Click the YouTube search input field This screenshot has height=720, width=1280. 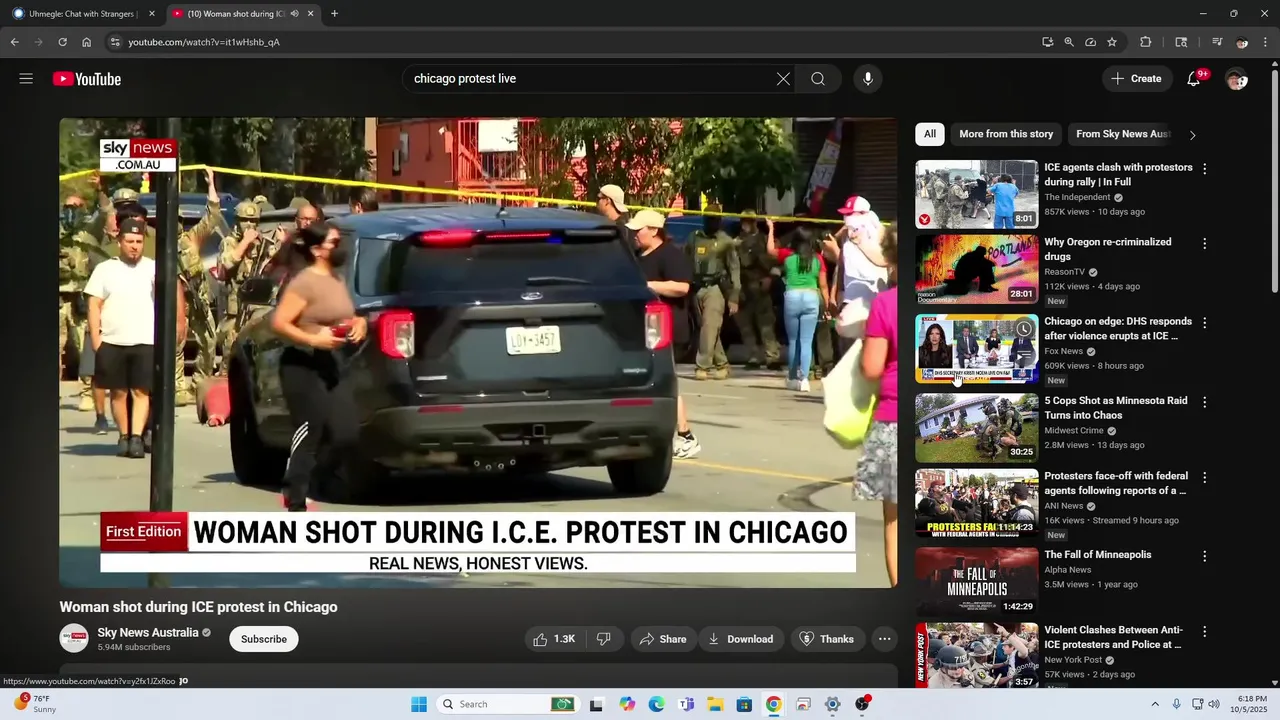[590, 79]
